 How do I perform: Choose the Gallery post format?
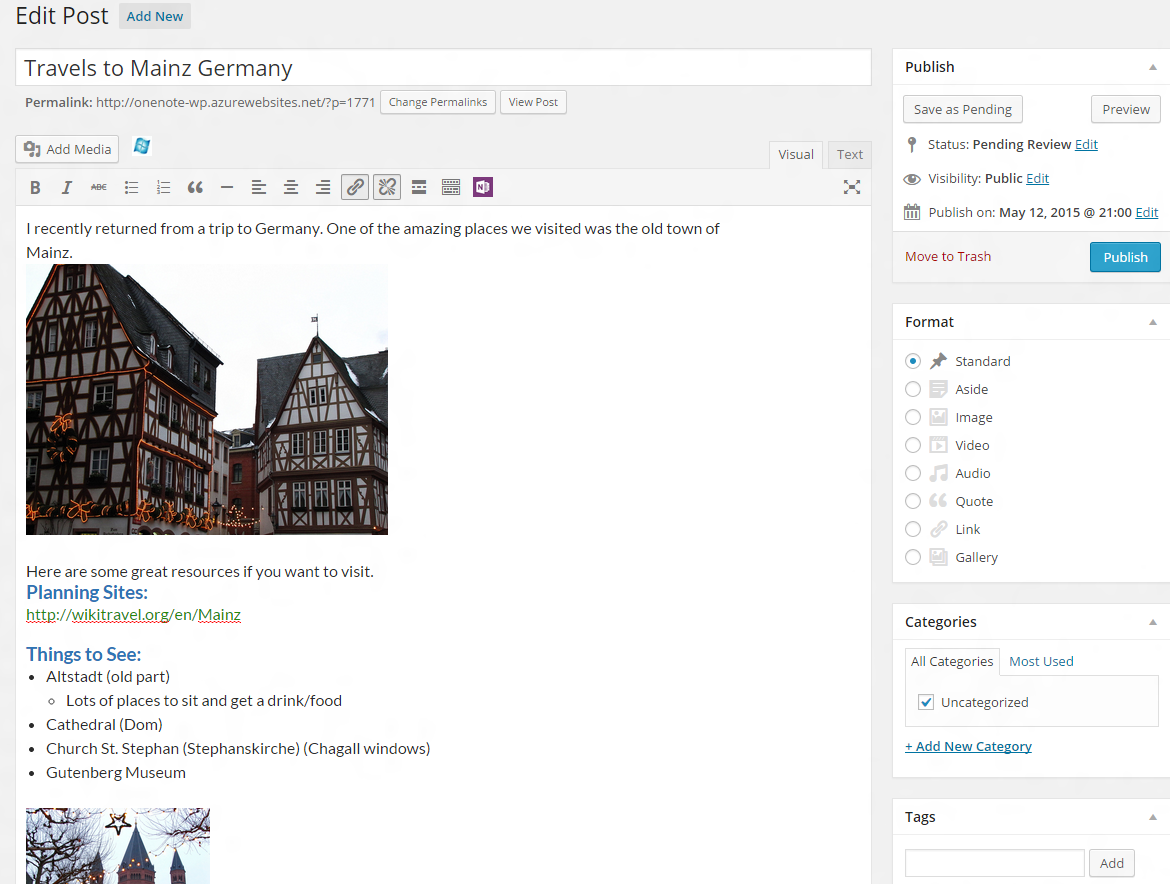pos(913,557)
